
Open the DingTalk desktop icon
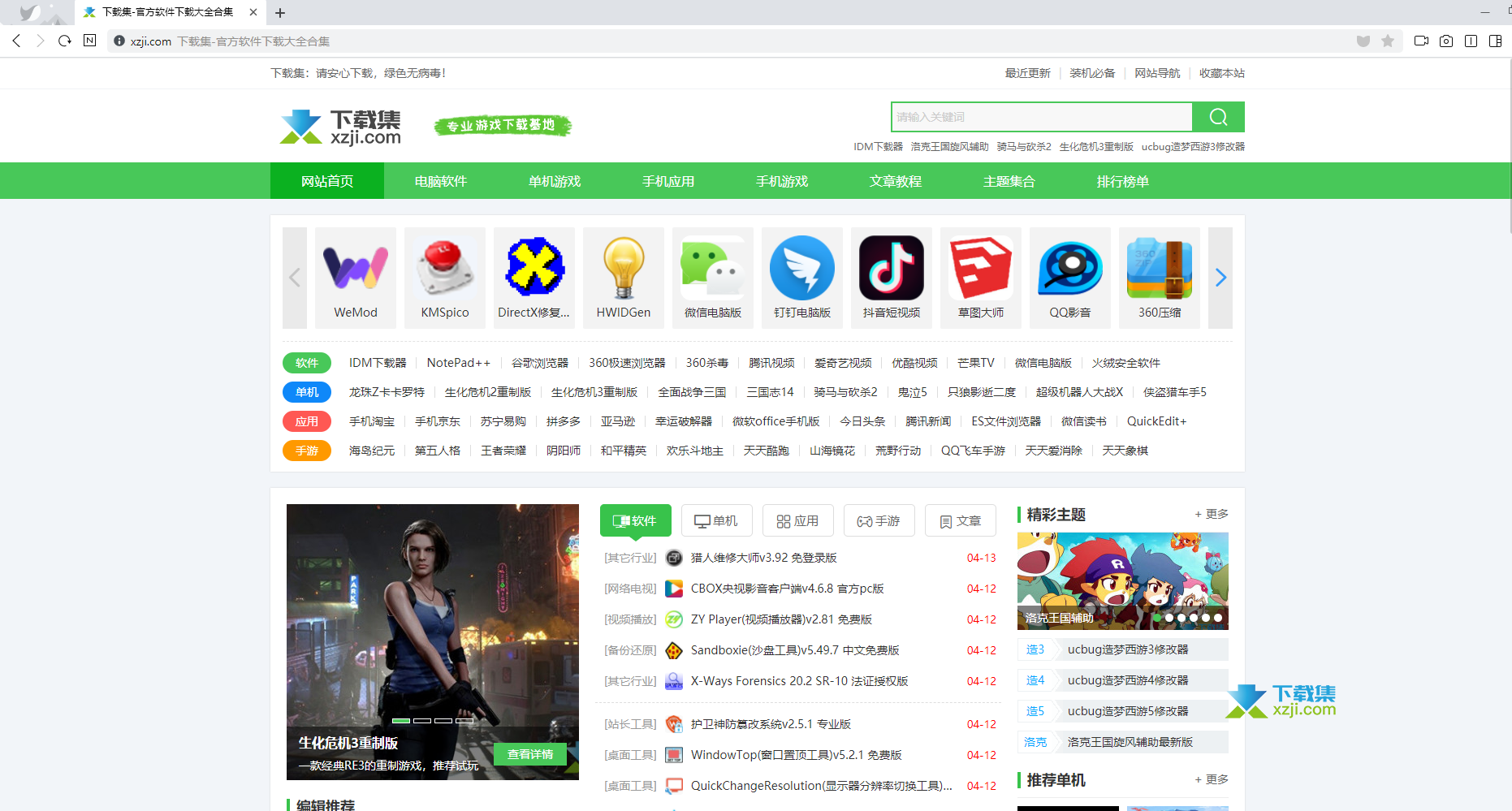click(802, 269)
